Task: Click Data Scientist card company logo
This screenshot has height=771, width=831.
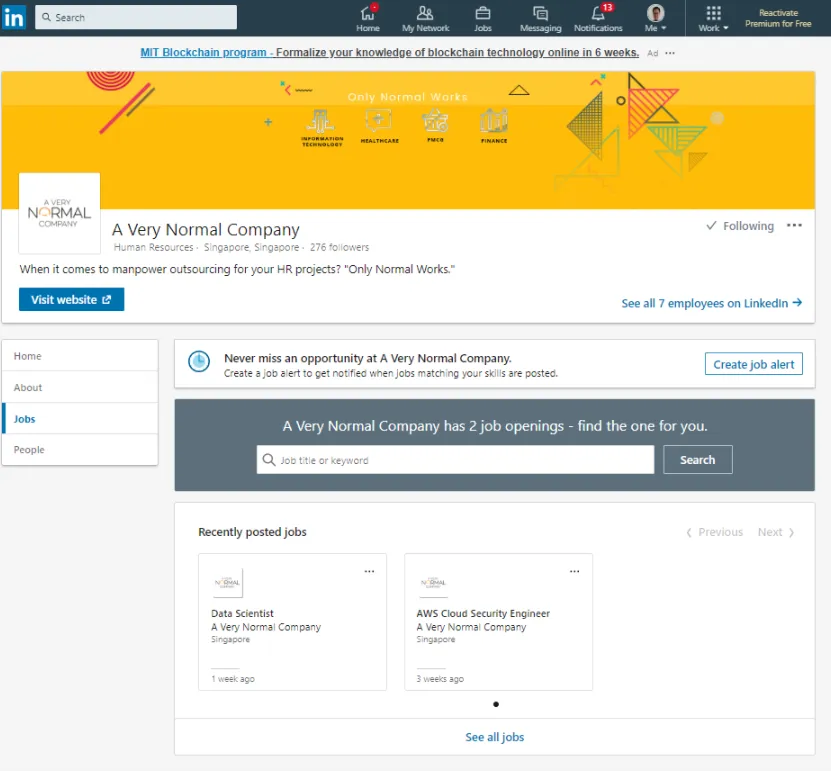Action: pyautogui.click(x=228, y=583)
